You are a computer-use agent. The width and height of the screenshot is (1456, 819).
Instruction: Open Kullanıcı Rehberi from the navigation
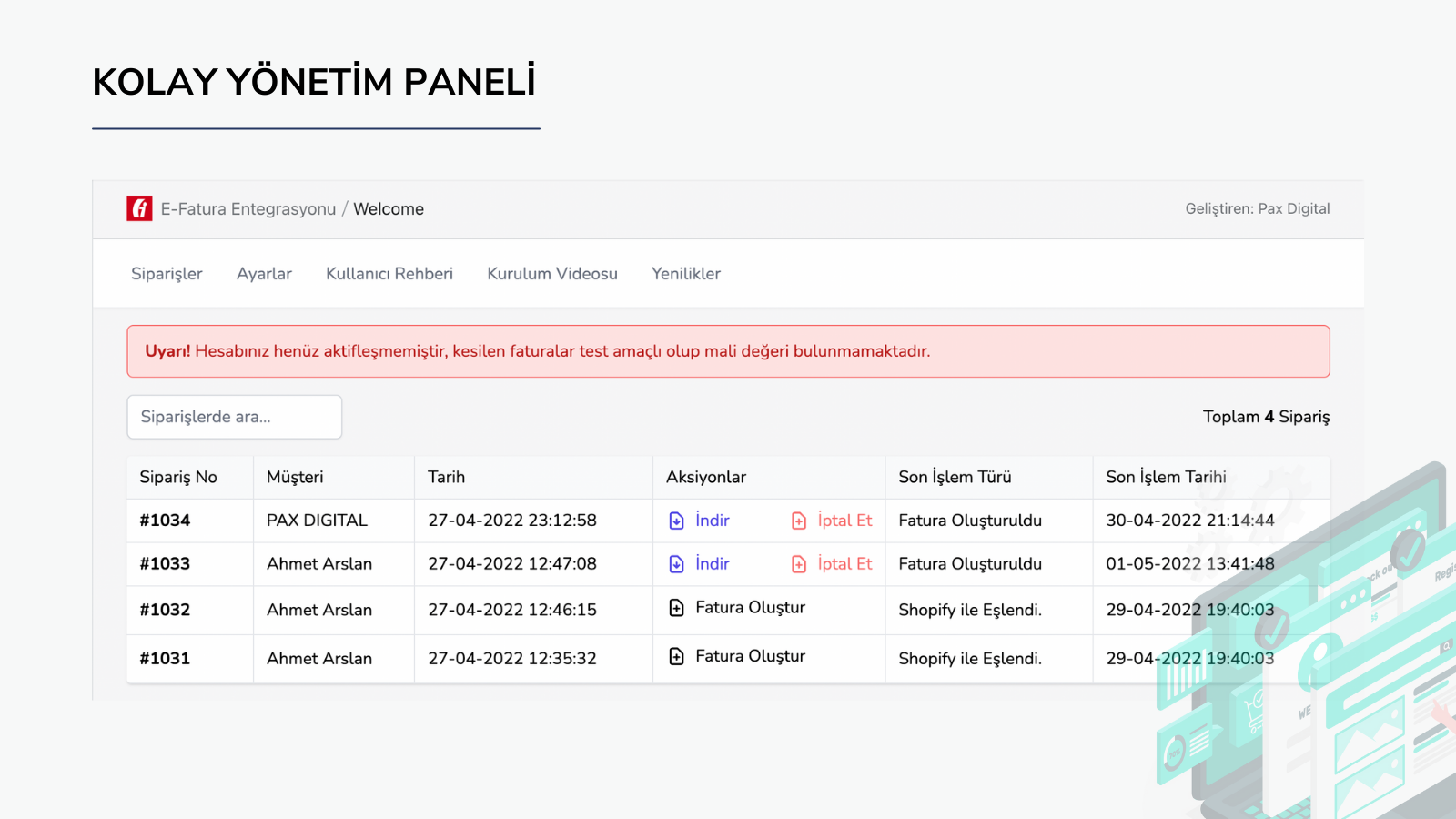(x=389, y=273)
